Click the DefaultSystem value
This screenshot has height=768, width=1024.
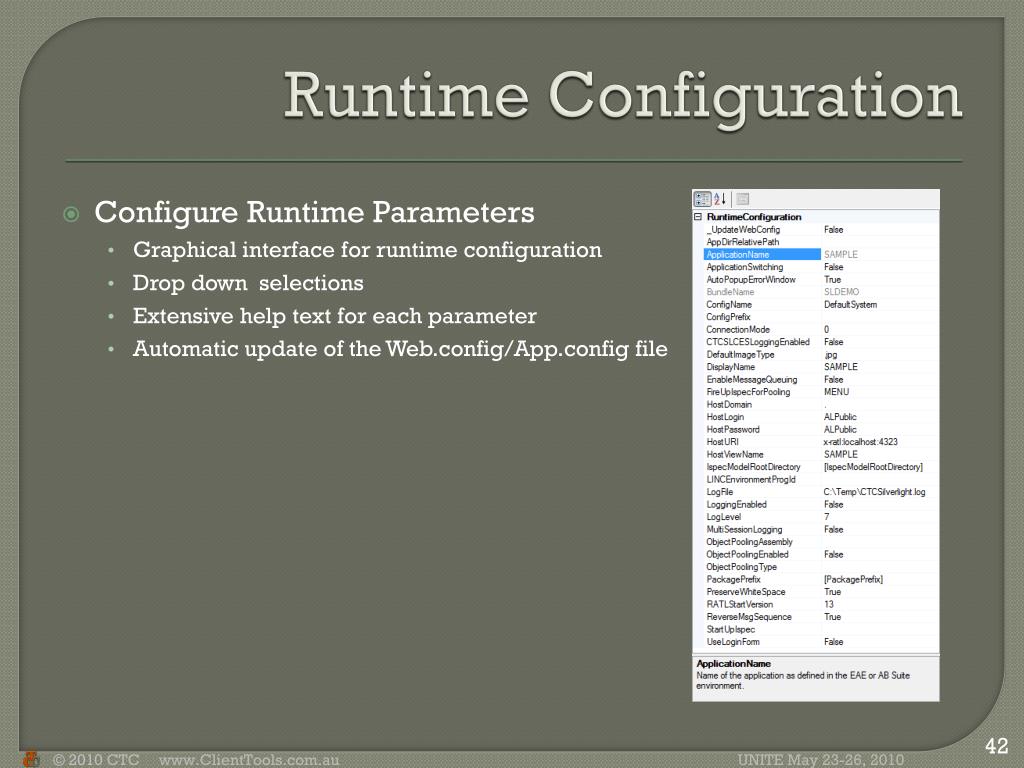(850, 304)
